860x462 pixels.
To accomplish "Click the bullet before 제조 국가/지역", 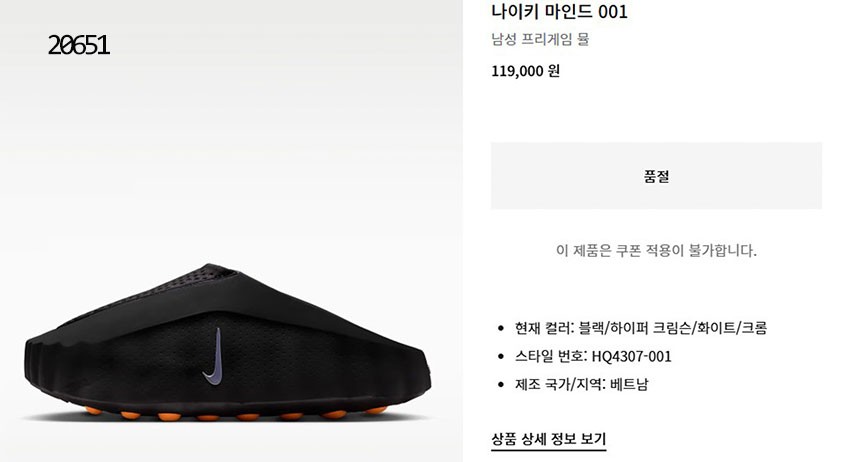I will 500,385.
